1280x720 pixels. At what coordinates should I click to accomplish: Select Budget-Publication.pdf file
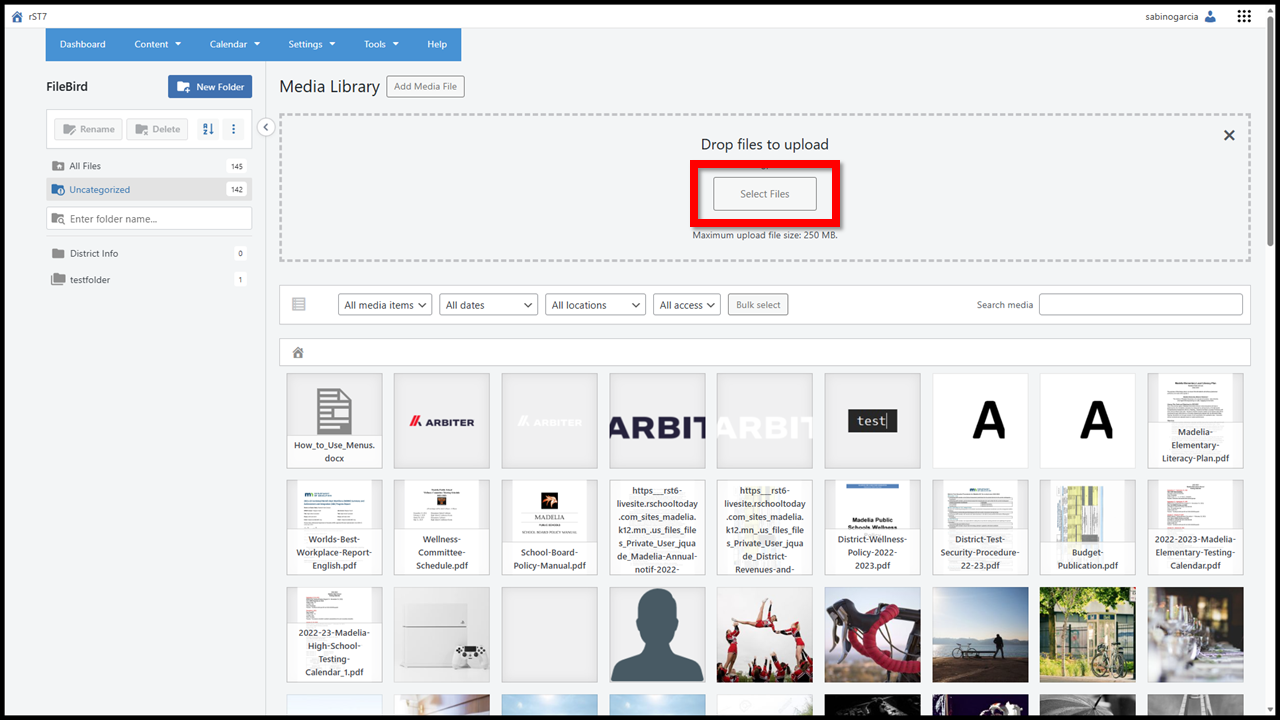pyautogui.click(x=1088, y=528)
